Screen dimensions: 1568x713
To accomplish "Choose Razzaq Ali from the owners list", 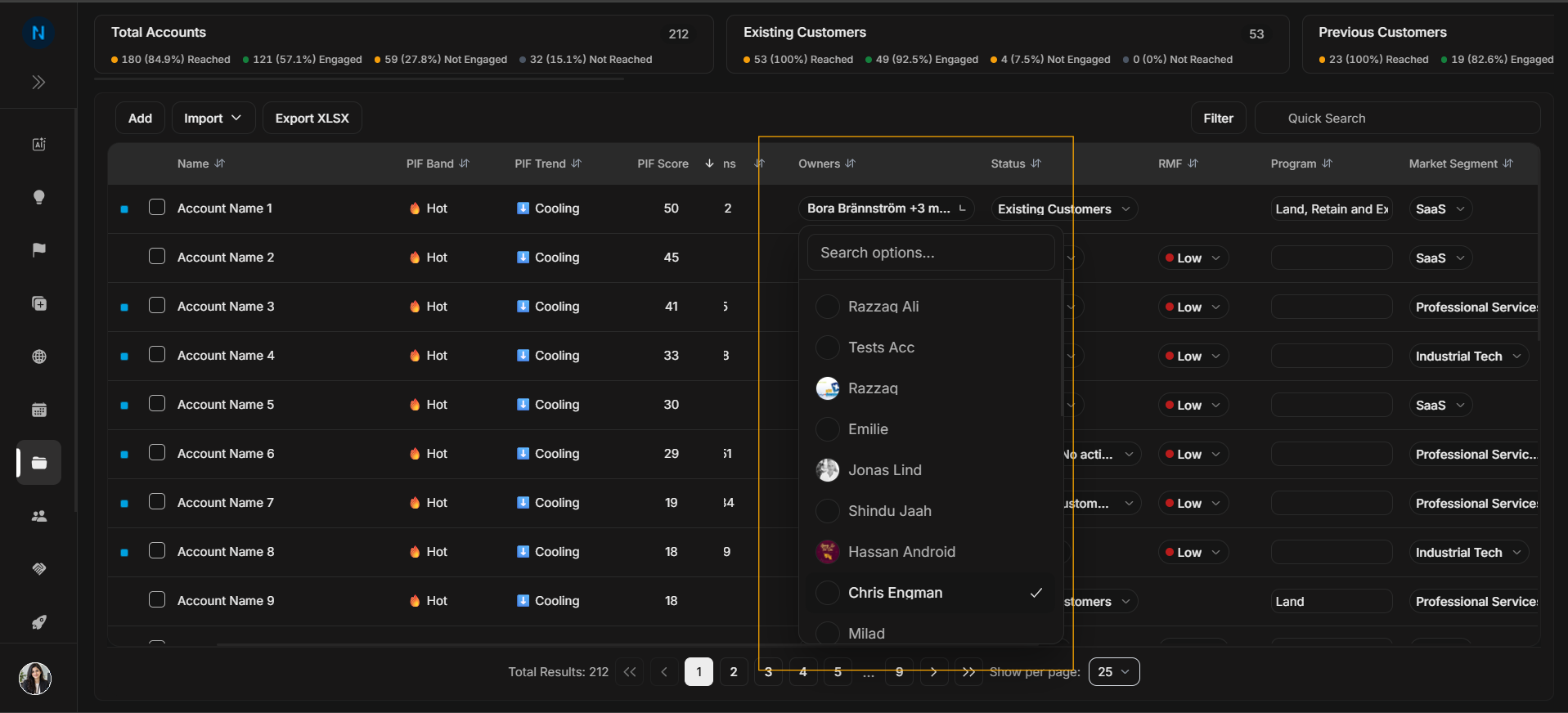I will (x=931, y=307).
